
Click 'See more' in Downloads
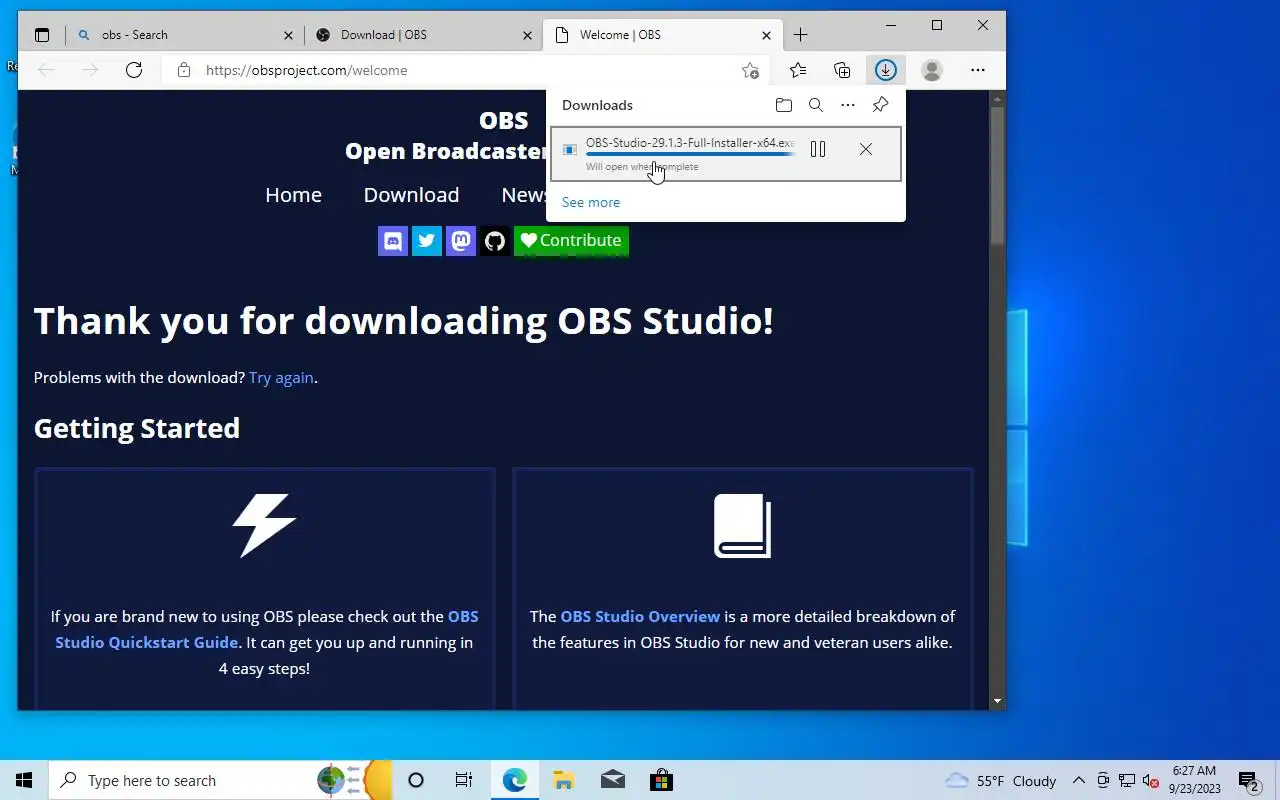click(x=591, y=202)
